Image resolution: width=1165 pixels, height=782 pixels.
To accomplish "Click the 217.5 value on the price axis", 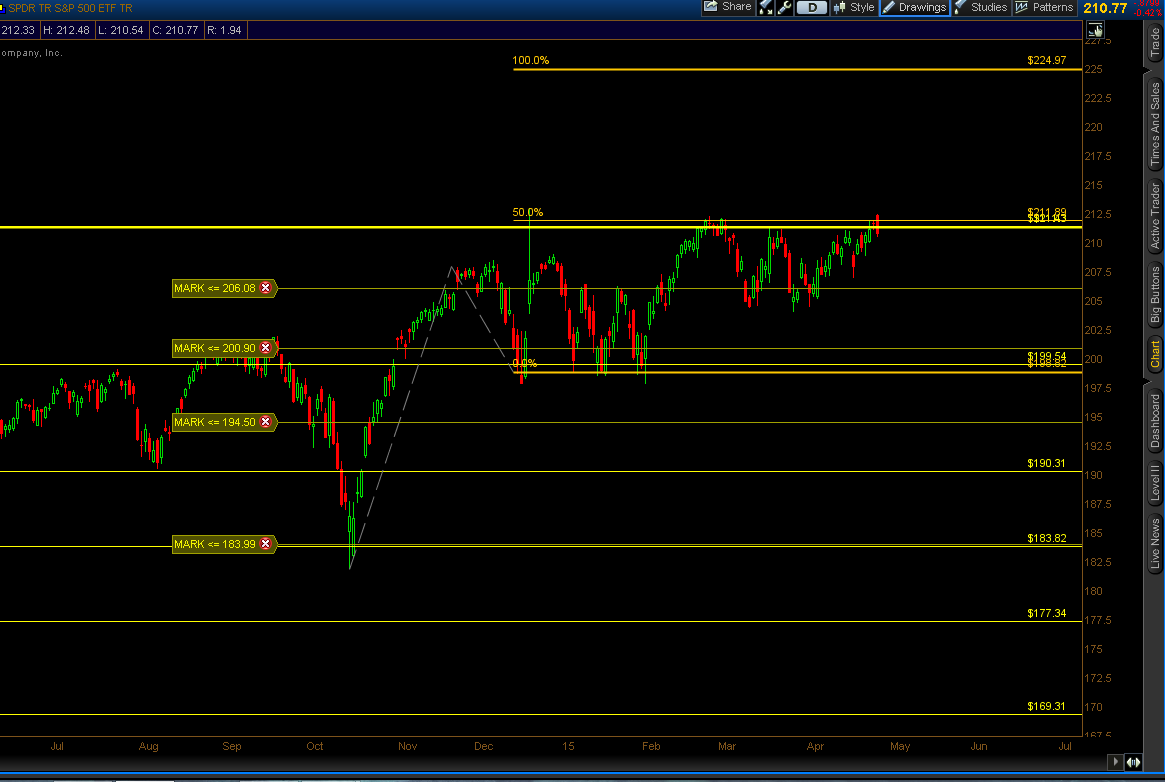I will (x=1098, y=156).
